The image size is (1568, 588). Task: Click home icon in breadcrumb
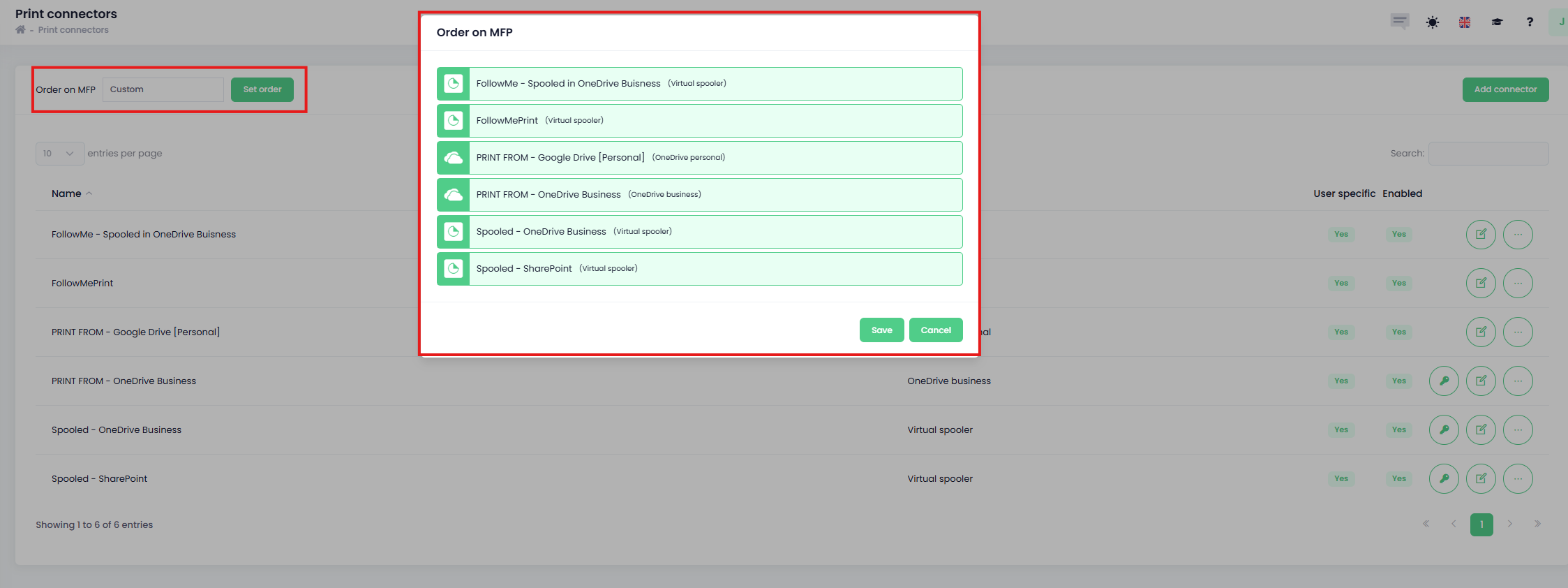point(20,30)
